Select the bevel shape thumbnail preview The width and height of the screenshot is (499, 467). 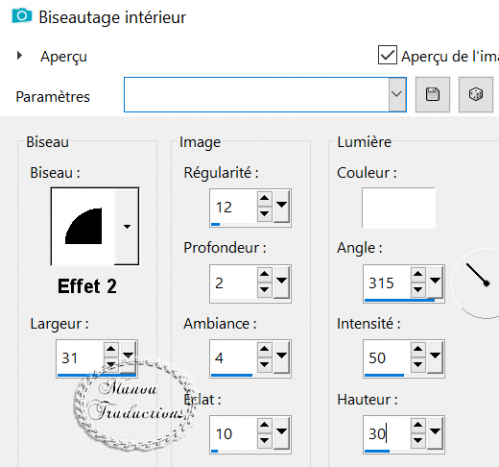click(83, 226)
